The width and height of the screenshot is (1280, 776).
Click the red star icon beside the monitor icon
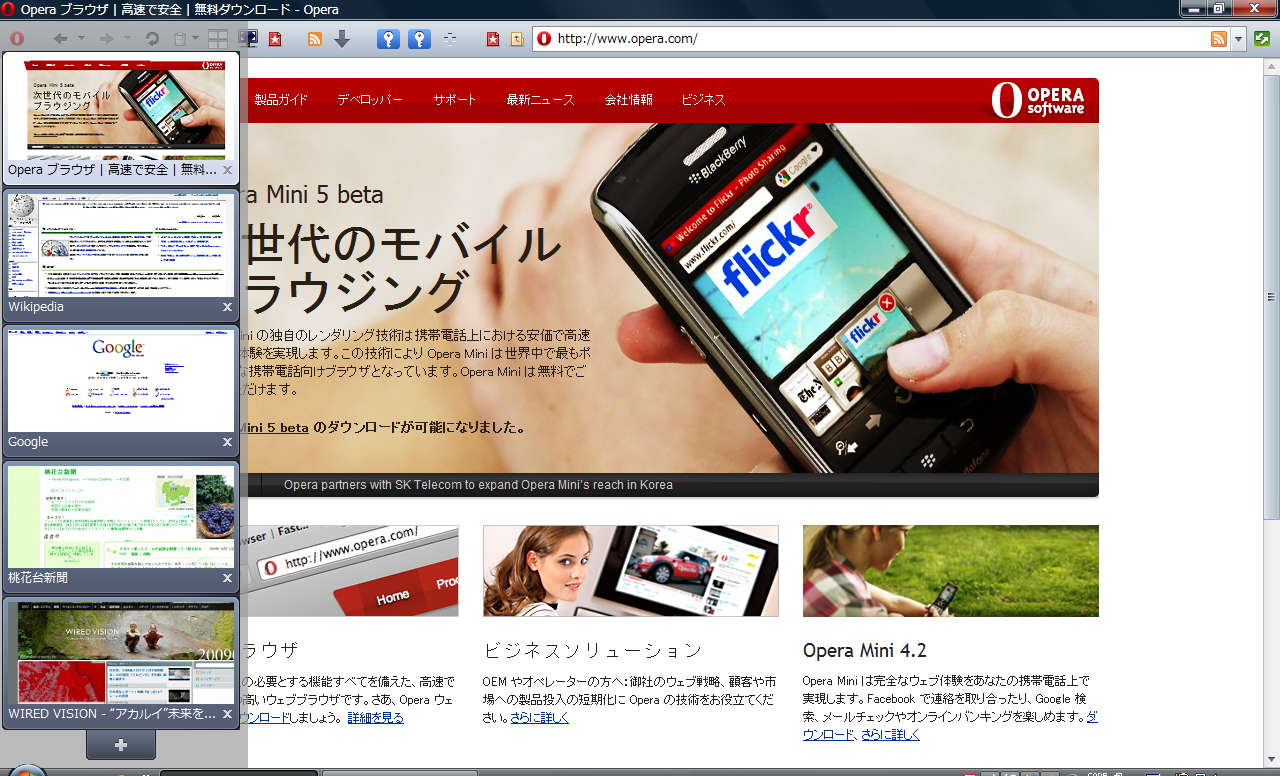tap(275, 39)
